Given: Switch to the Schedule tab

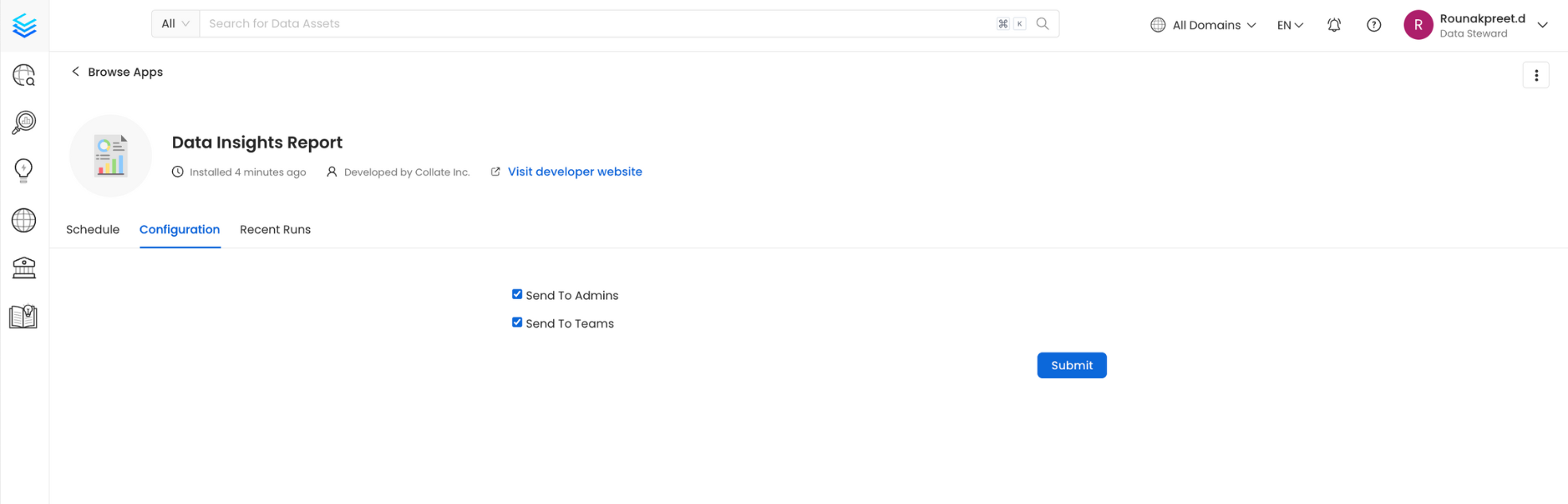Looking at the screenshot, I should 92,230.
